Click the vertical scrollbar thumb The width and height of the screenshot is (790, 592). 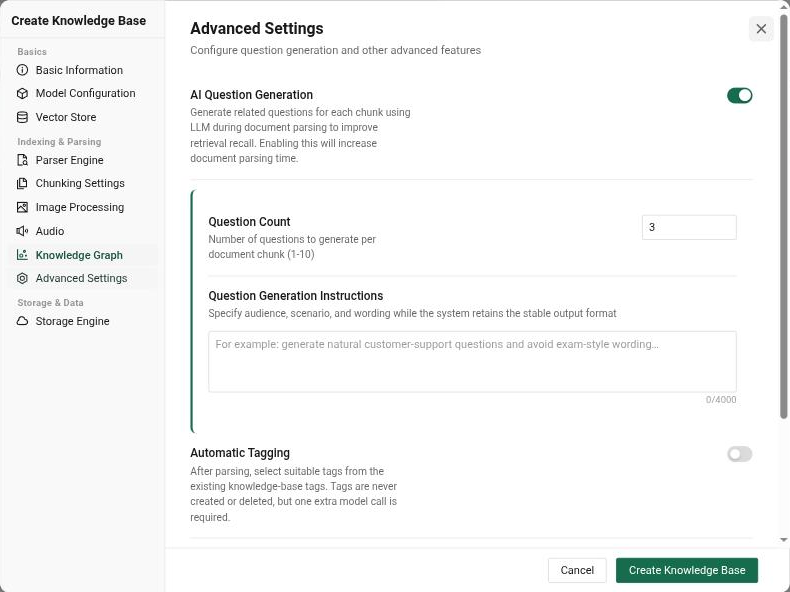pos(783,217)
